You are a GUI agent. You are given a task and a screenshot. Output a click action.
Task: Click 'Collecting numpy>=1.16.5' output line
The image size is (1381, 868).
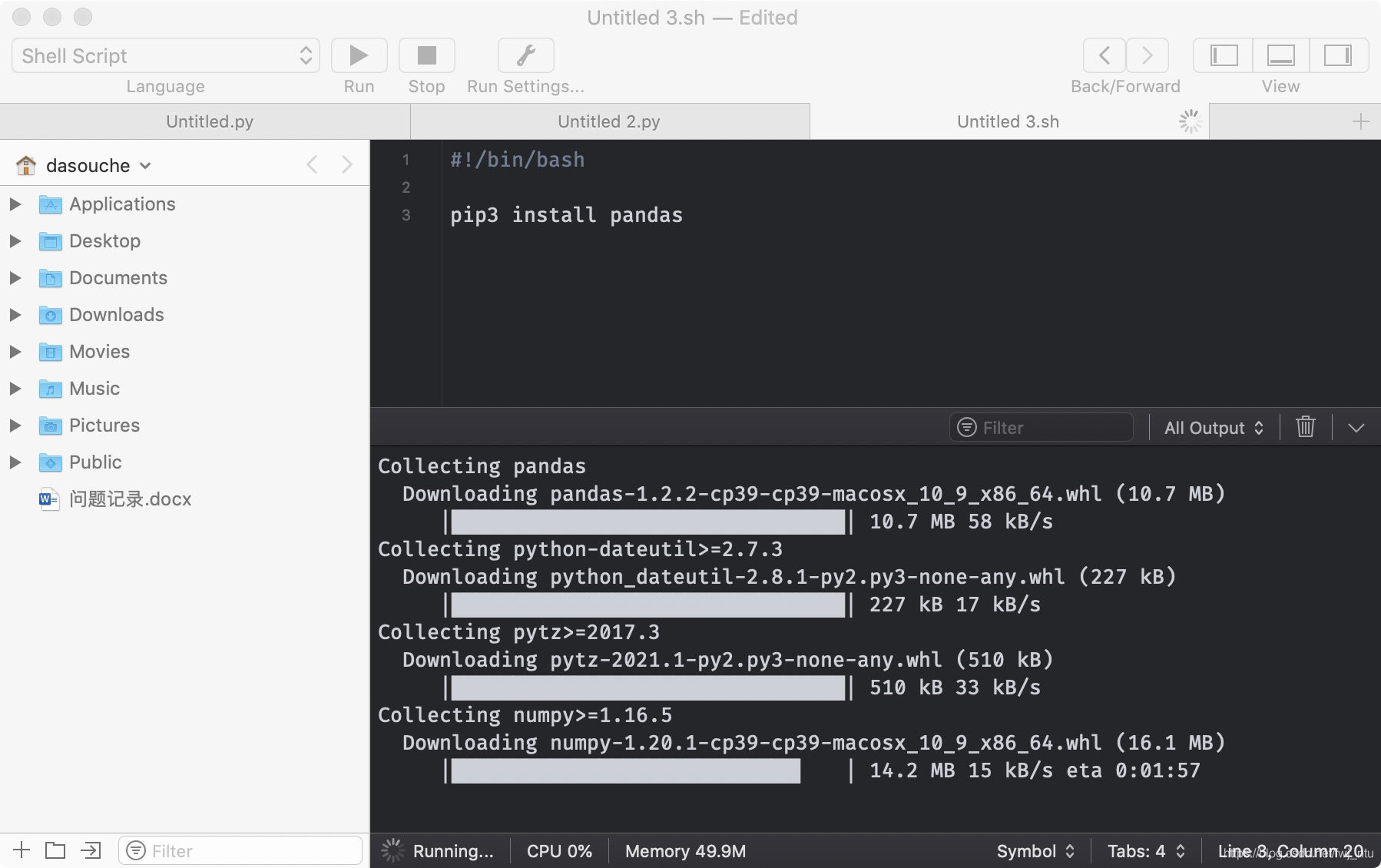525,714
